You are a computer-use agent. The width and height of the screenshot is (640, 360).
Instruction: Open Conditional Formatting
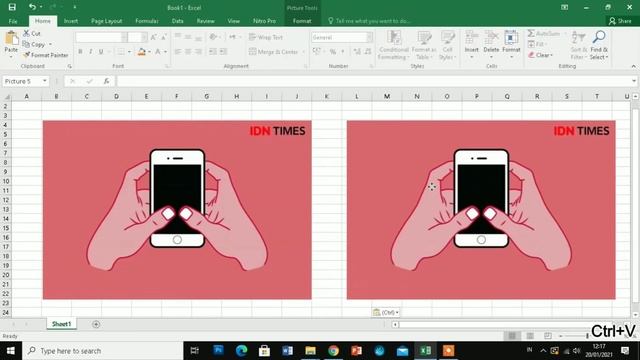(393, 45)
